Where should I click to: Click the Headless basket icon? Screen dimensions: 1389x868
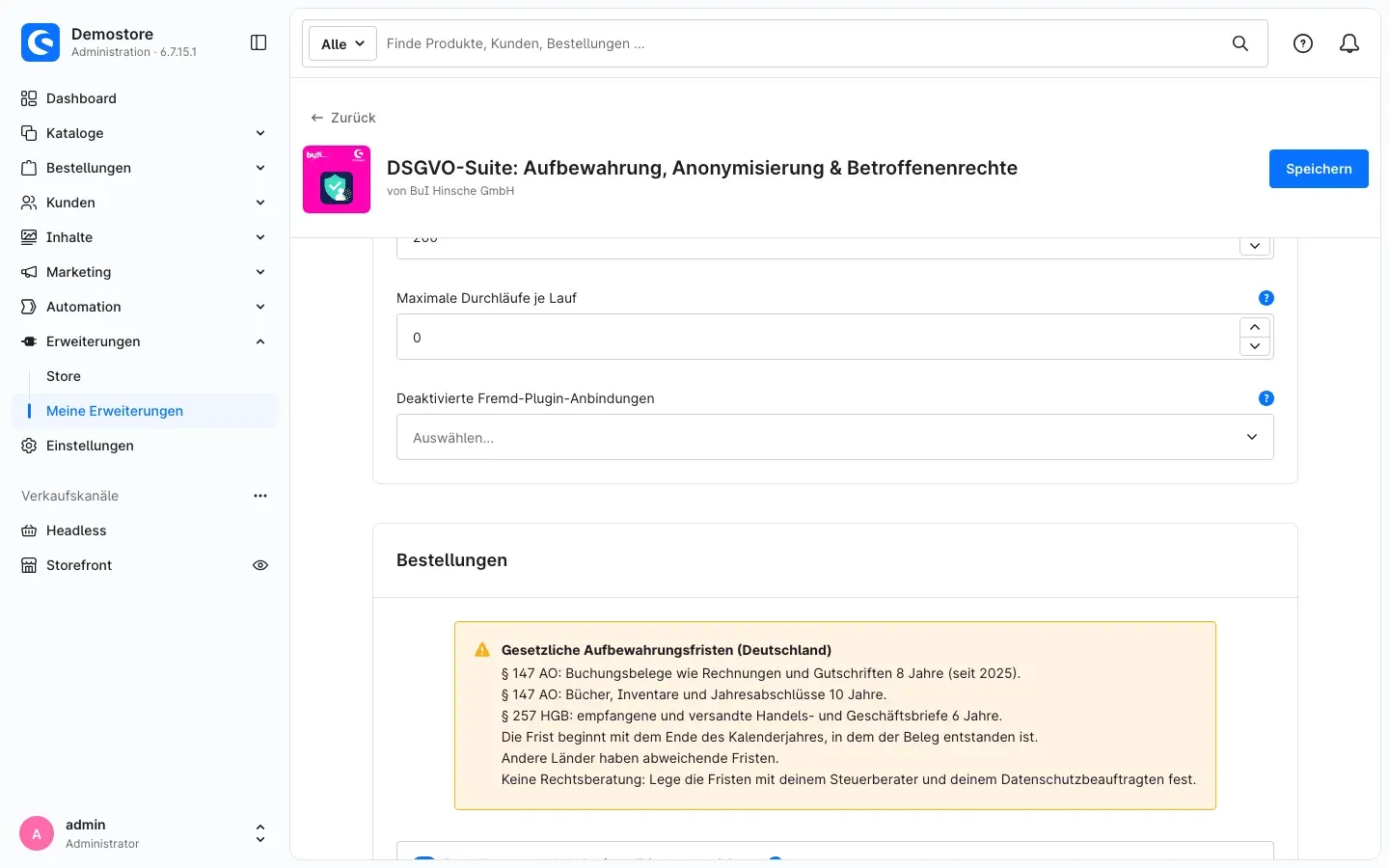click(x=29, y=530)
